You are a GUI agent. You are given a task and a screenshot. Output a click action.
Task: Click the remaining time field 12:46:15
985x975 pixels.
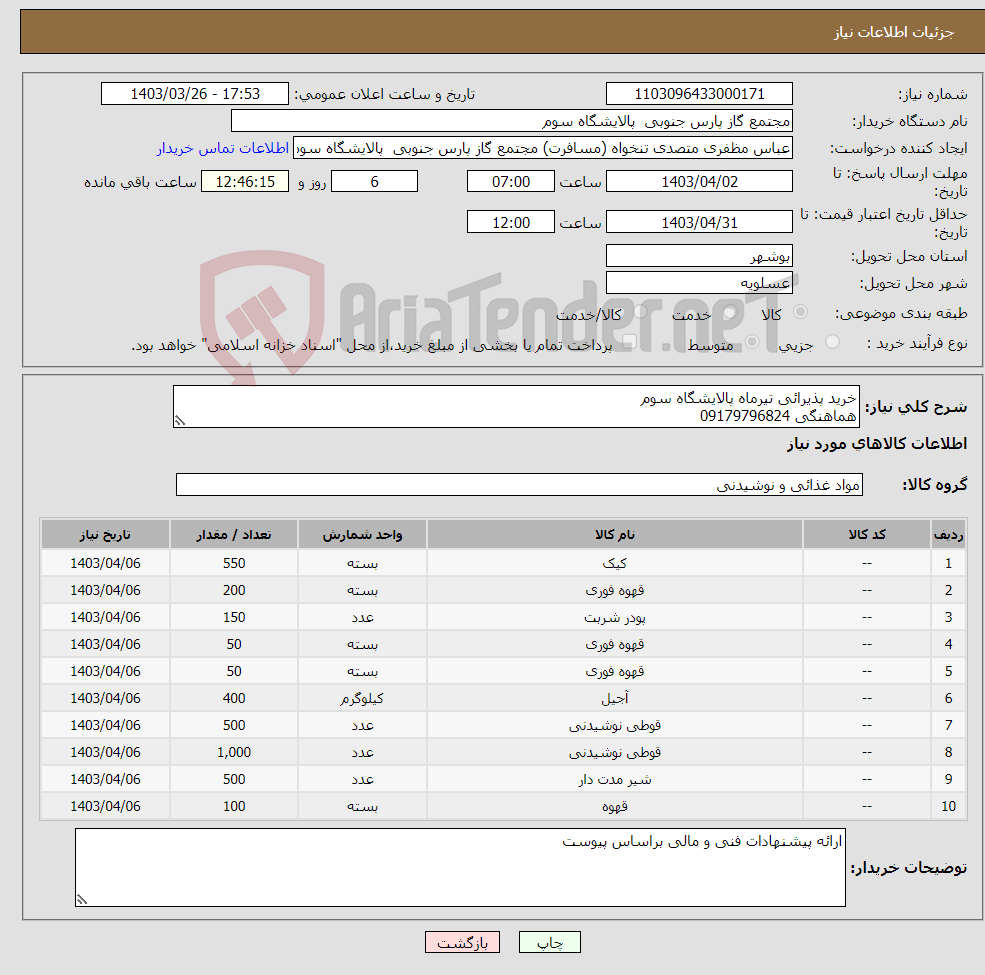[x=245, y=182]
